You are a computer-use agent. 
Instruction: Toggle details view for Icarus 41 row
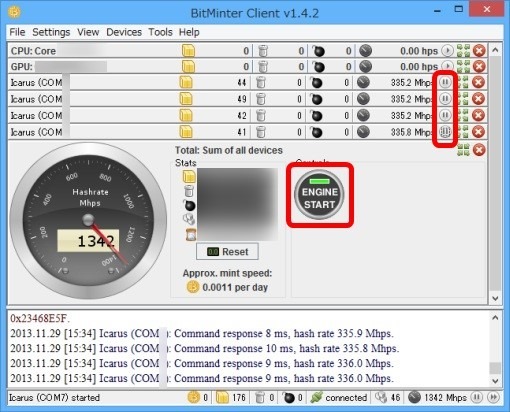[x=463, y=131]
